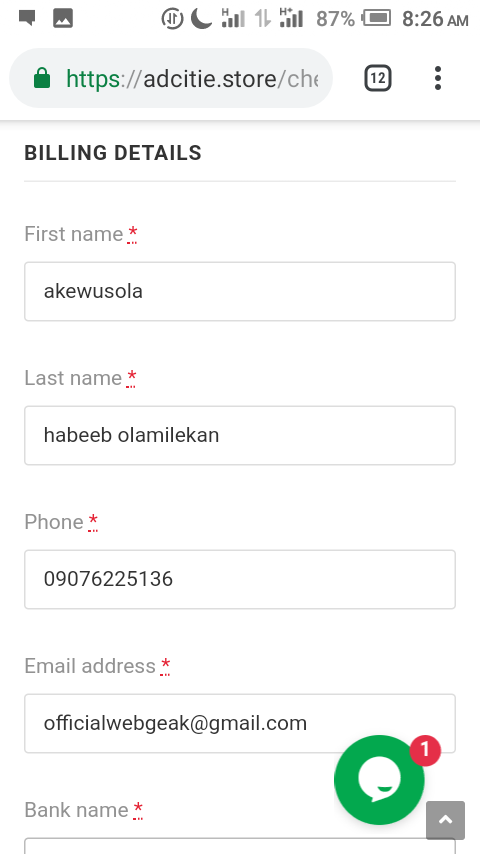Tap the green padlock site security icon
Viewport: 480px width, 854px height.
point(42,78)
